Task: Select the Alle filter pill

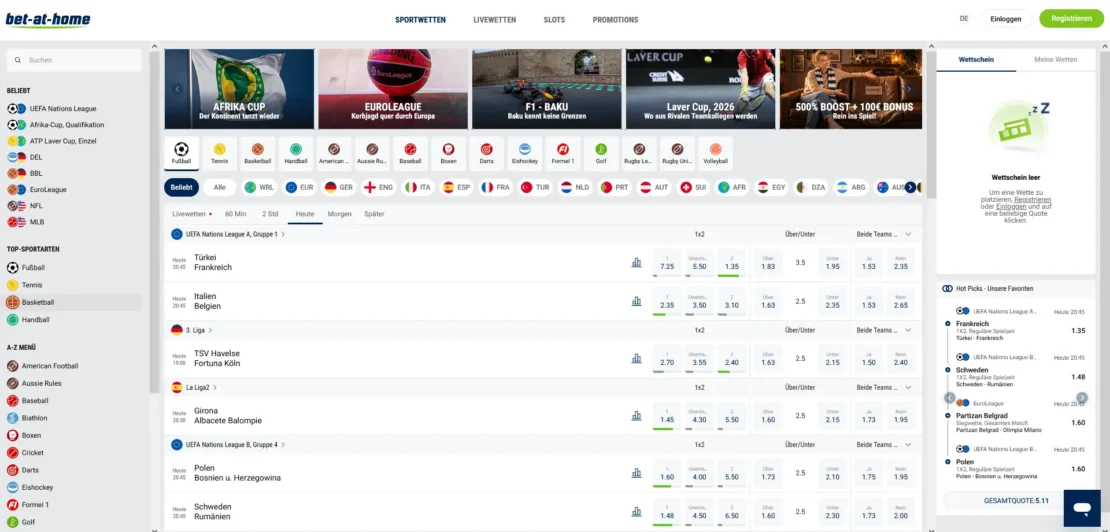Action: [x=219, y=187]
